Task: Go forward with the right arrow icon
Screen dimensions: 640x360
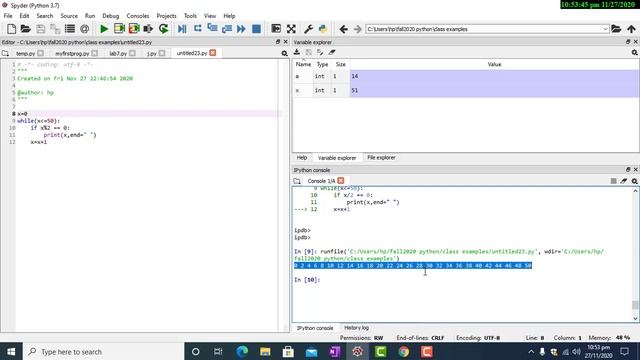Action: [x=358, y=29]
